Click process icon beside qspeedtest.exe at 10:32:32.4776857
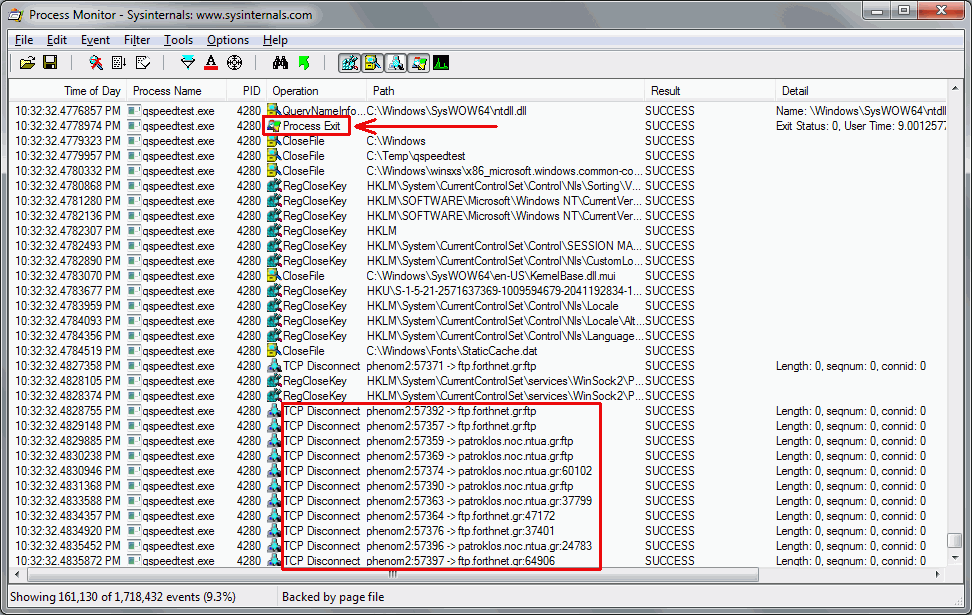This screenshot has width=972, height=615. (134, 110)
